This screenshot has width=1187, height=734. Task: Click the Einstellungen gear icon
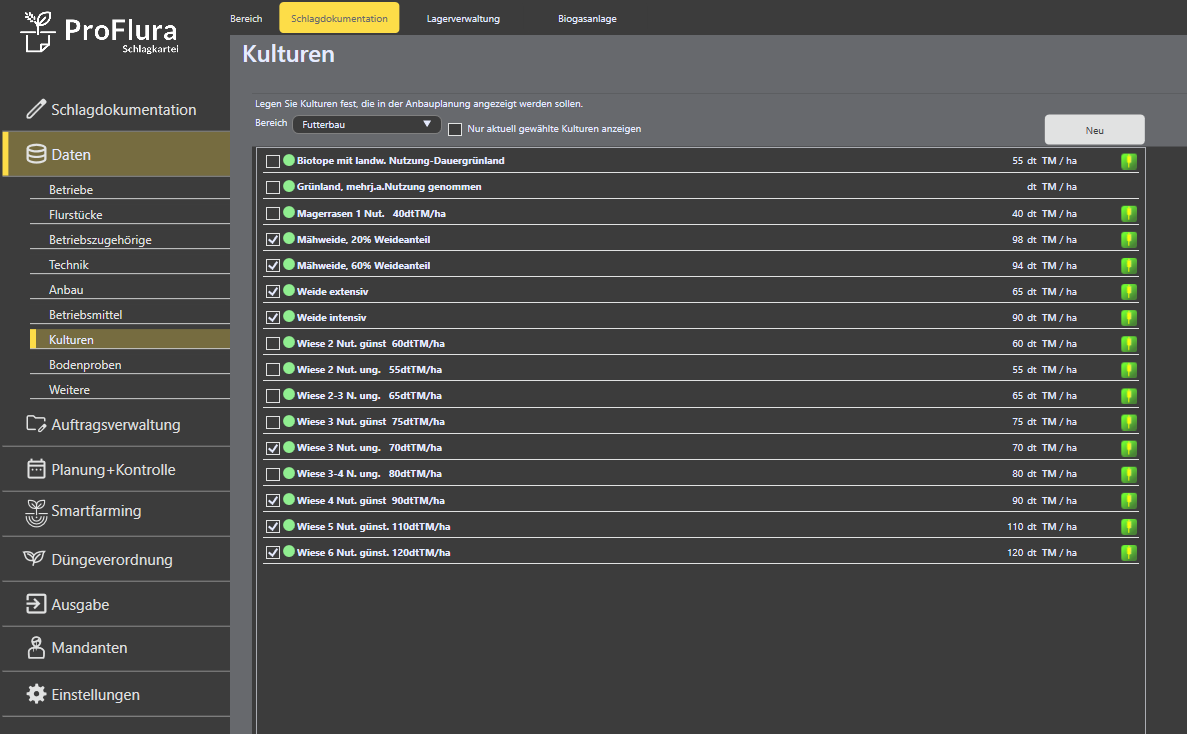point(36,694)
